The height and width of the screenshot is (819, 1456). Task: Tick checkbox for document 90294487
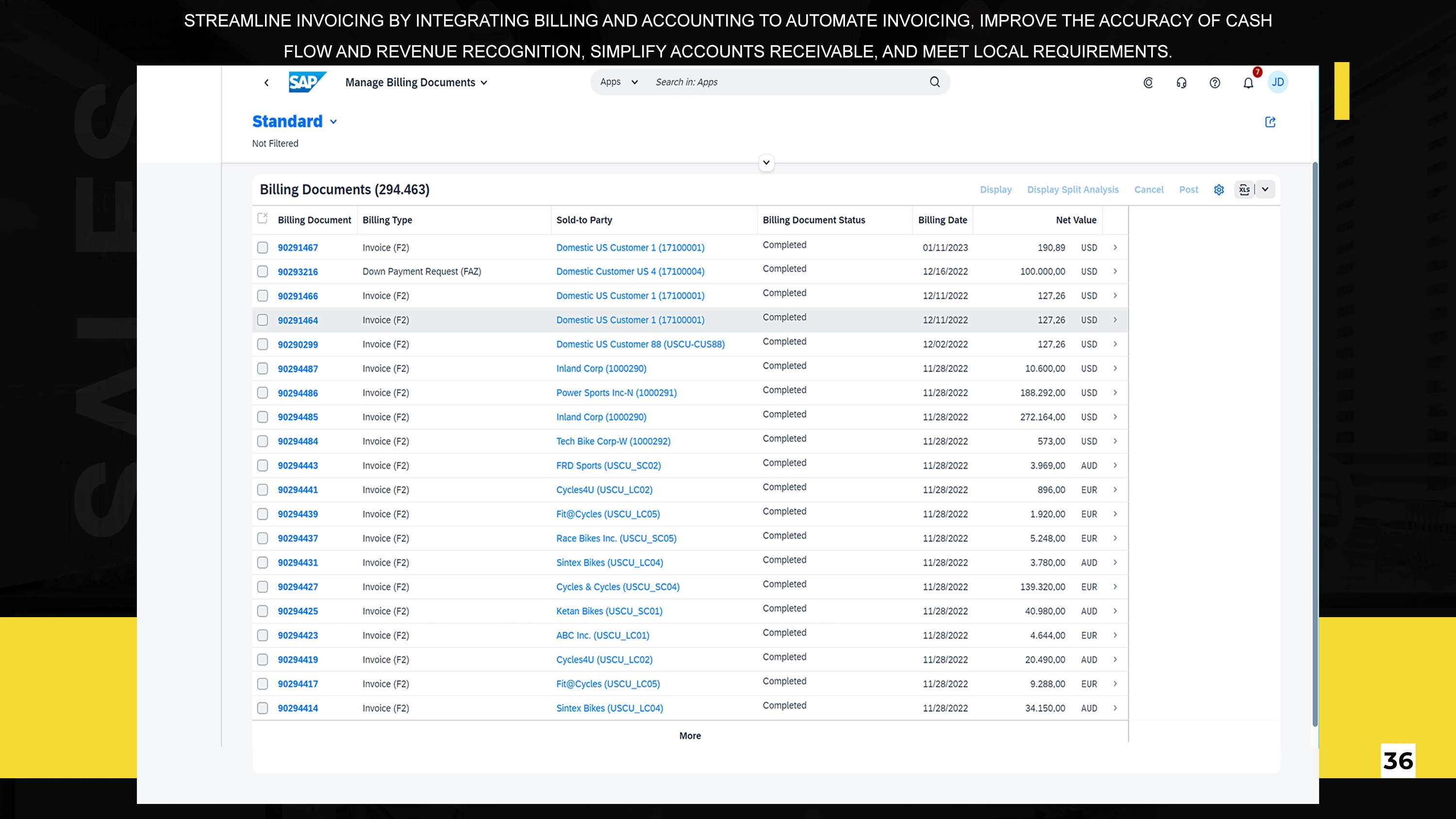[x=262, y=369]
